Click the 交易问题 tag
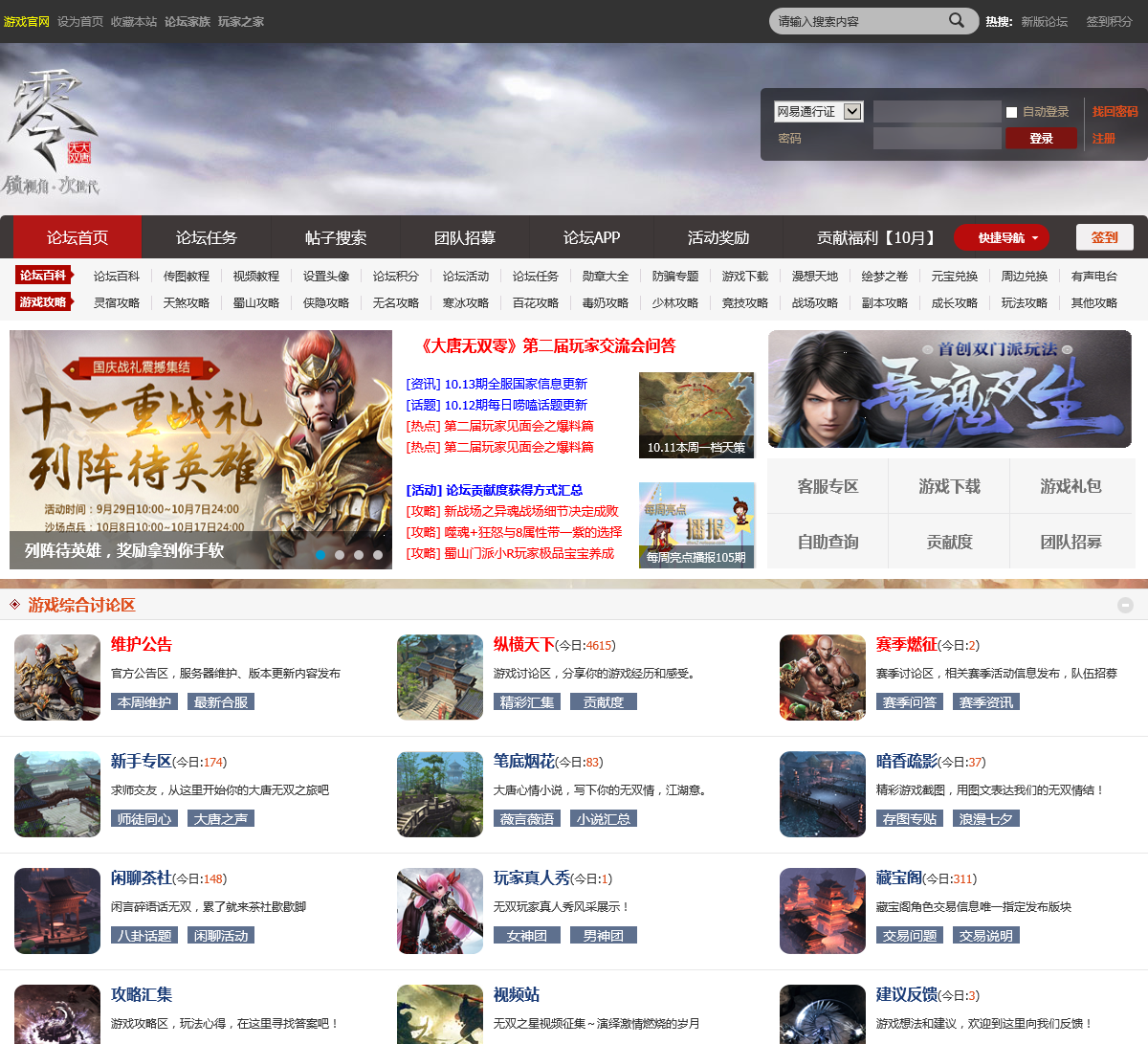 tap(910, 936)
